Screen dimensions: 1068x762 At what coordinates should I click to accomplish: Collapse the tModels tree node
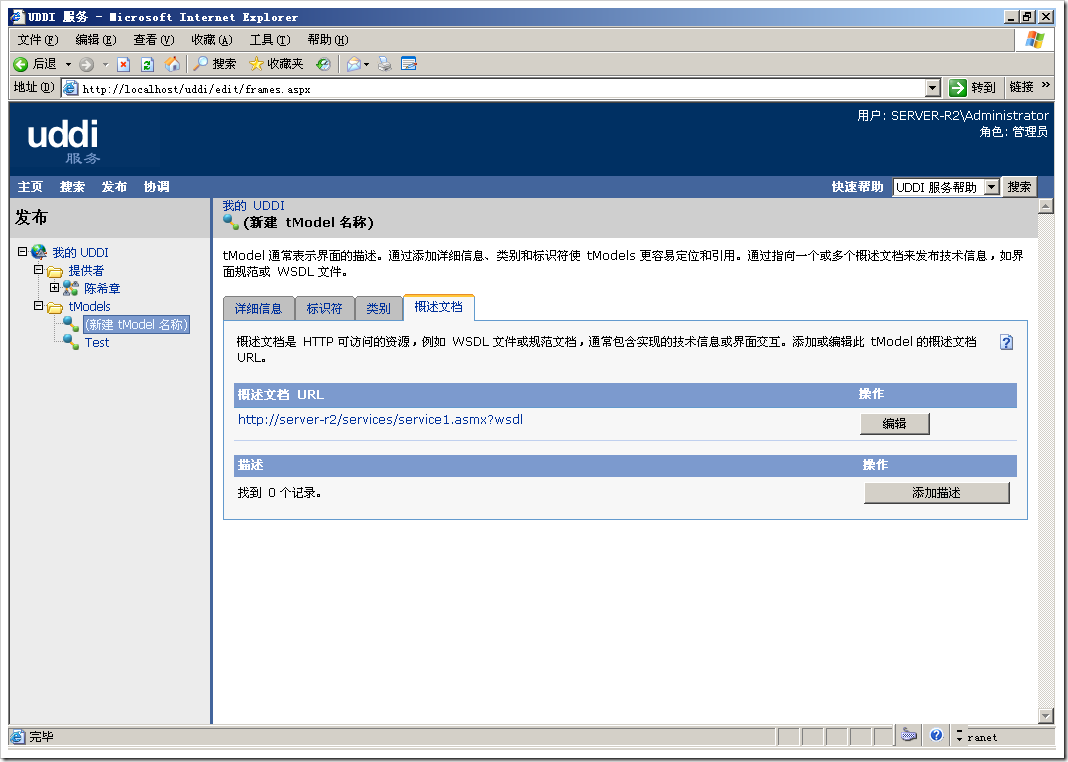coord(39,306)
